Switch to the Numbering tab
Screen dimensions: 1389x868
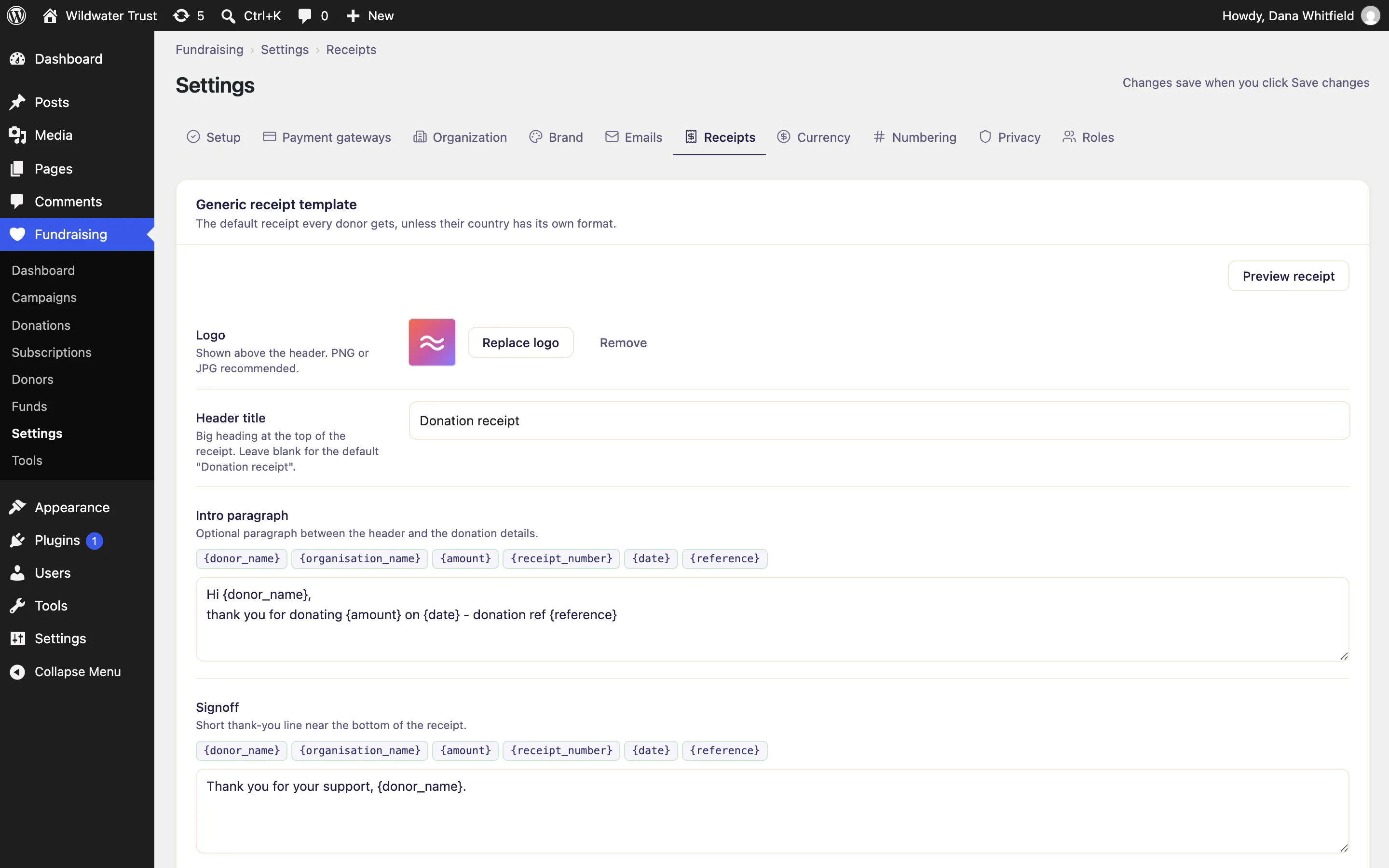click(x=915, y=137)
